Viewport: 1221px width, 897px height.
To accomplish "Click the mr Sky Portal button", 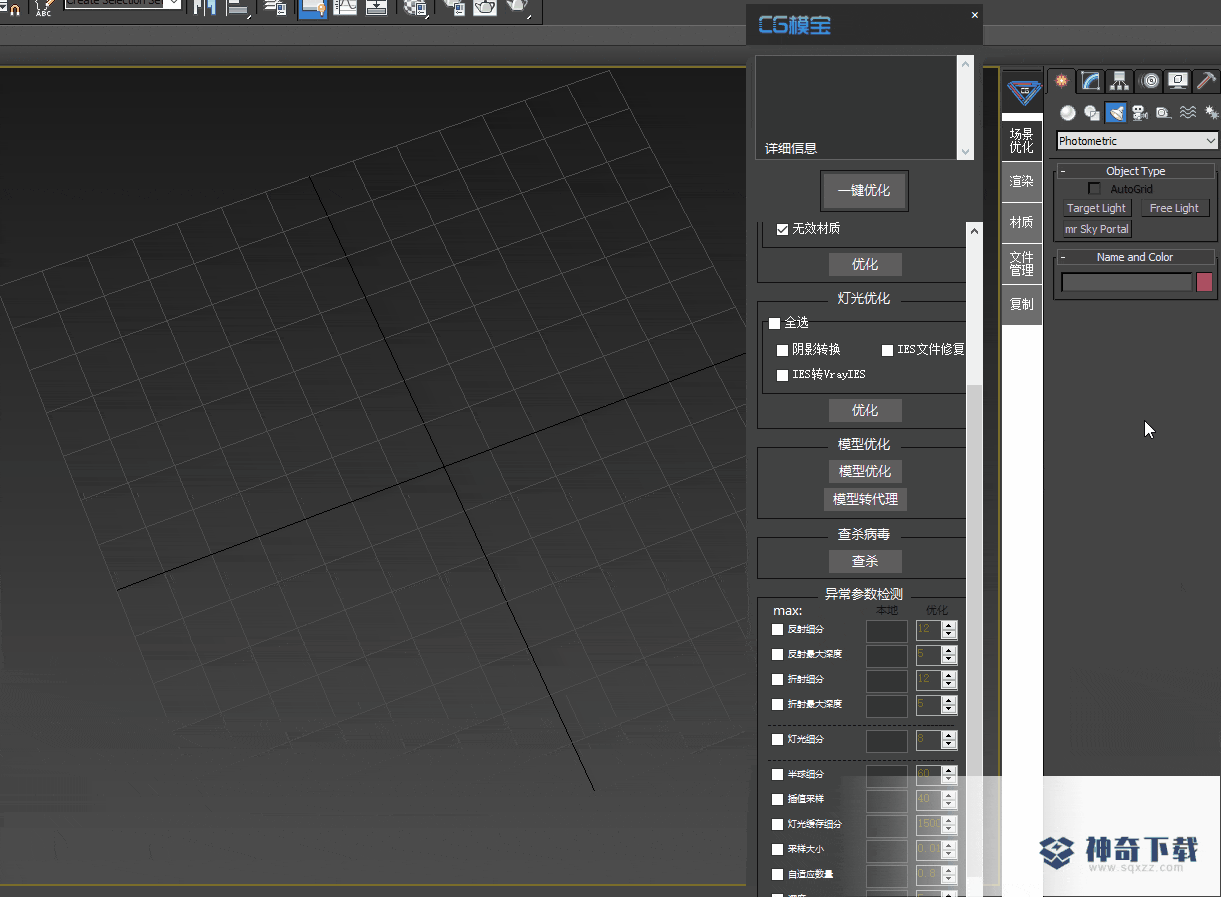I will (1096, 229).
